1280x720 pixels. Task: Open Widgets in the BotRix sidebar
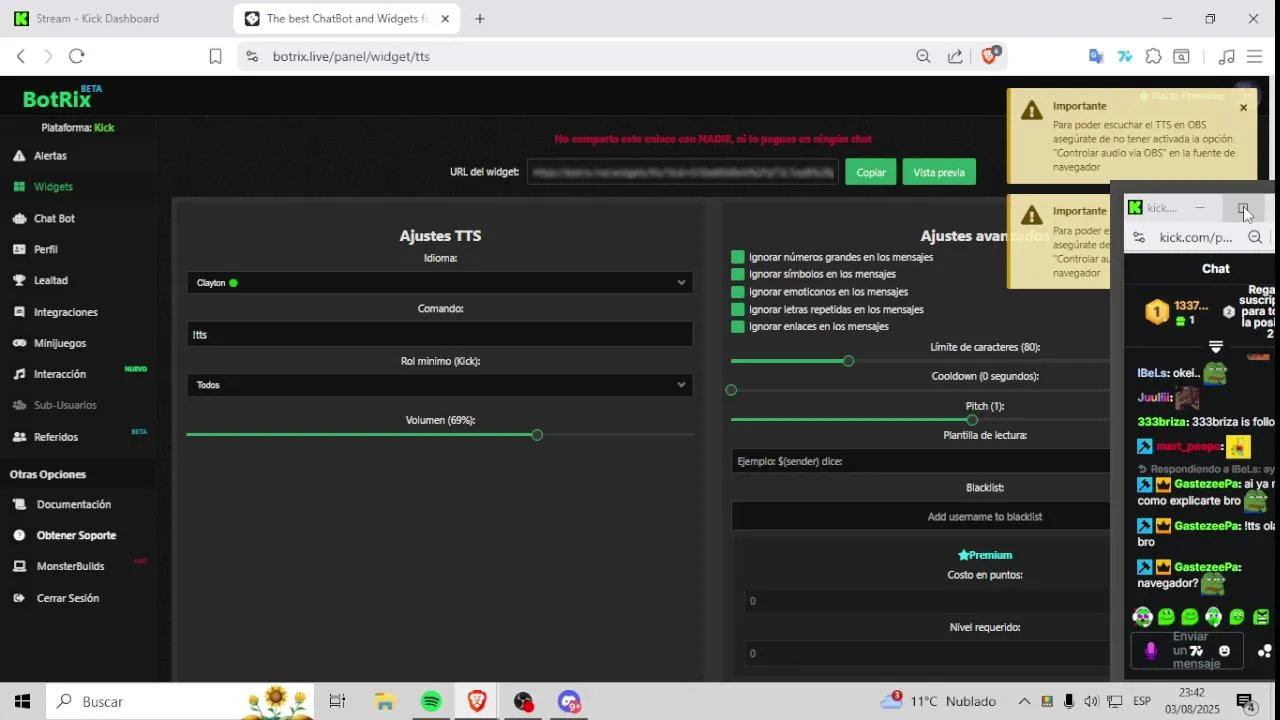click(x=43, y=187)
